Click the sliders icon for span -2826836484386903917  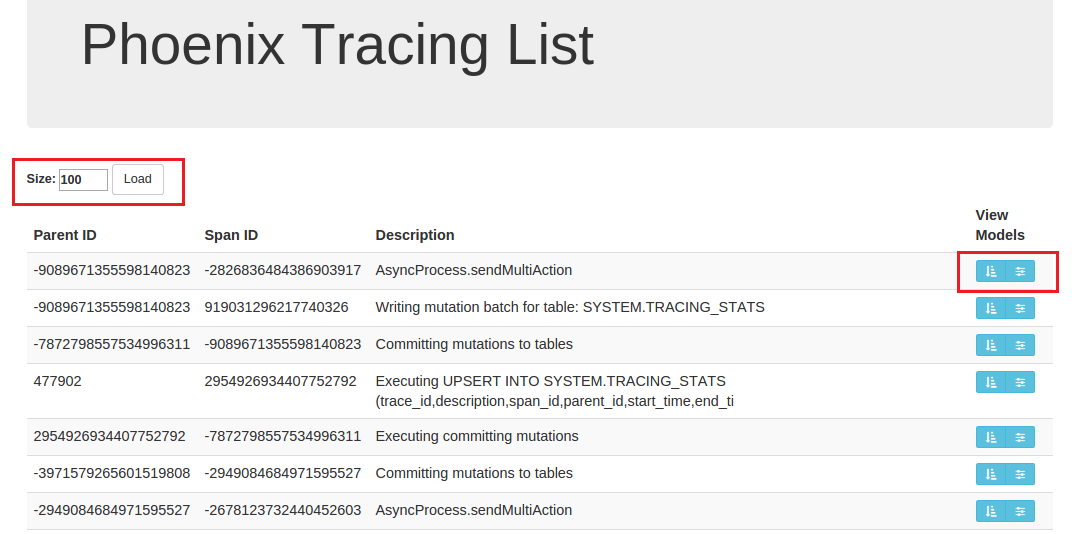(1020, 271)
